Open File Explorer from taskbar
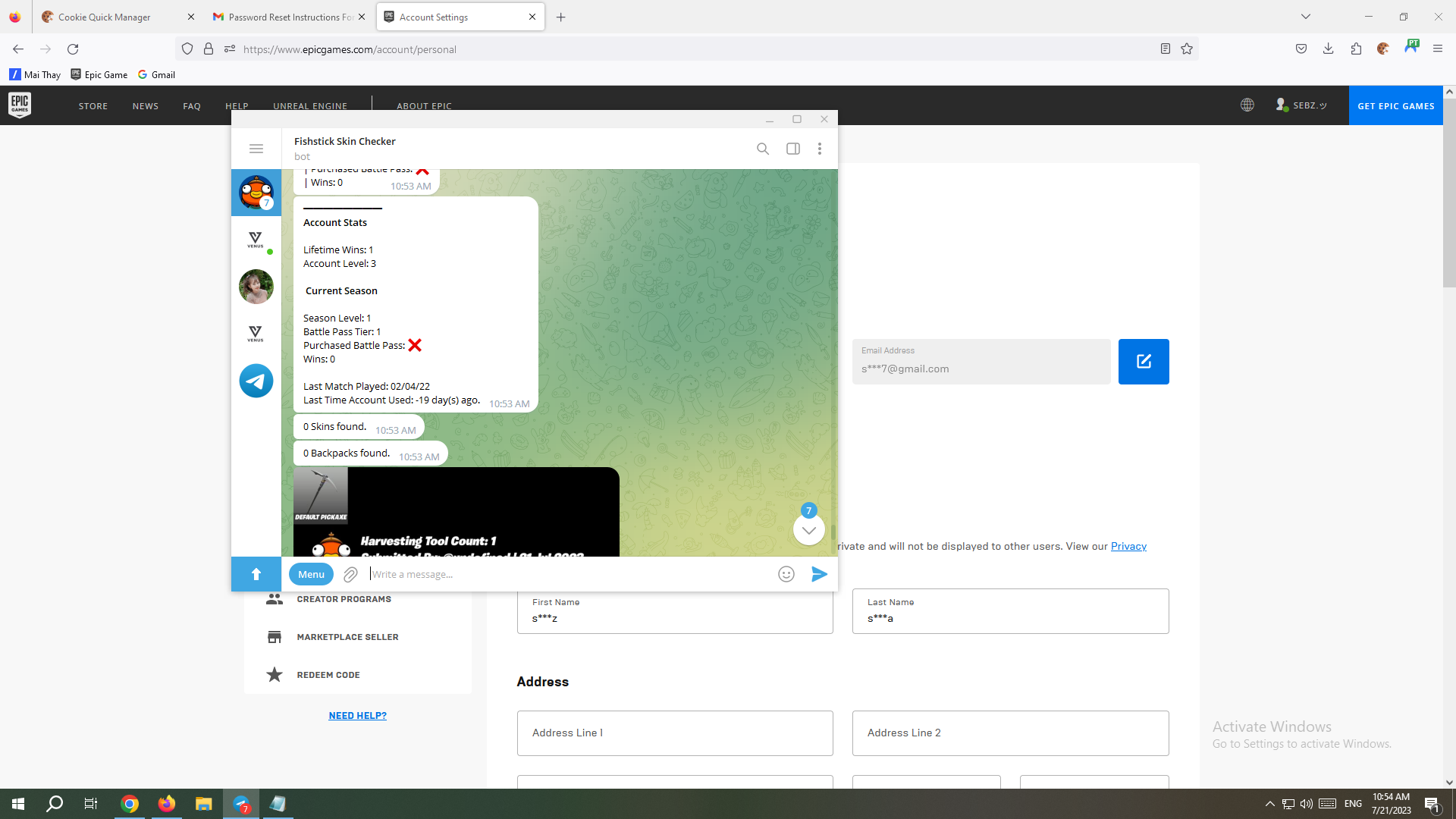 [x=203, y=804]
